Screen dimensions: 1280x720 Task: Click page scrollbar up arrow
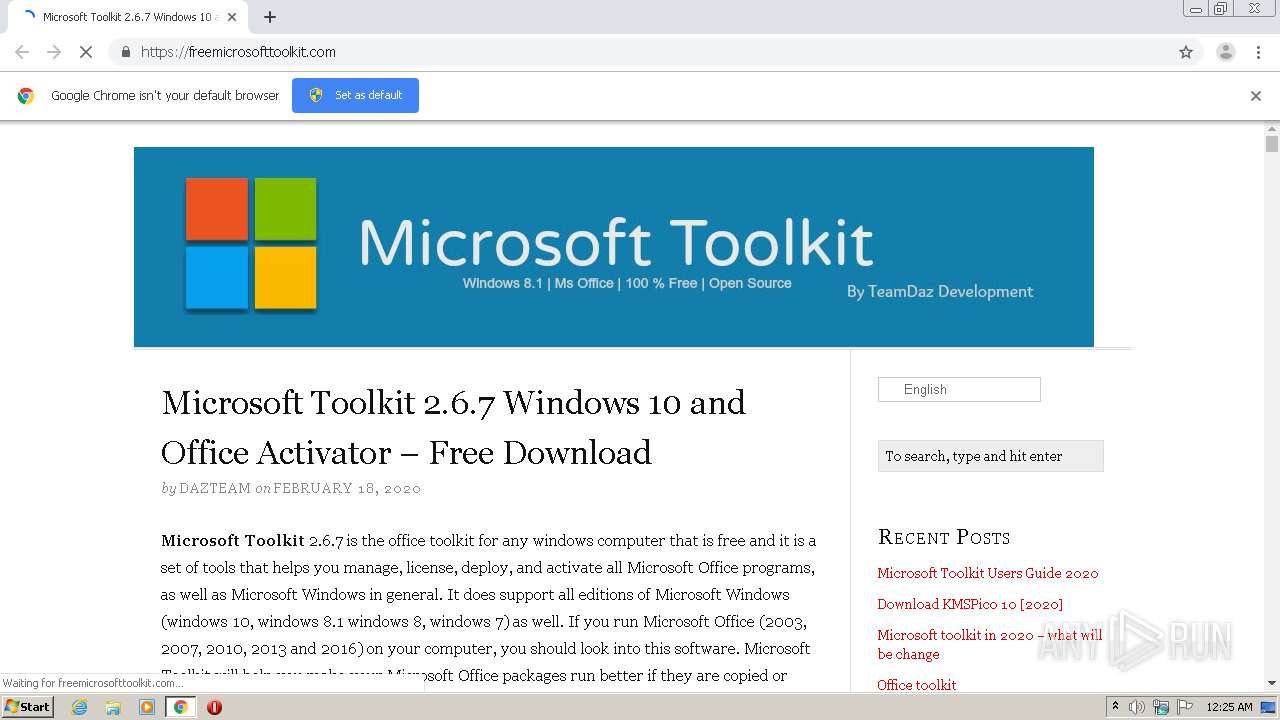(1272, 129)
